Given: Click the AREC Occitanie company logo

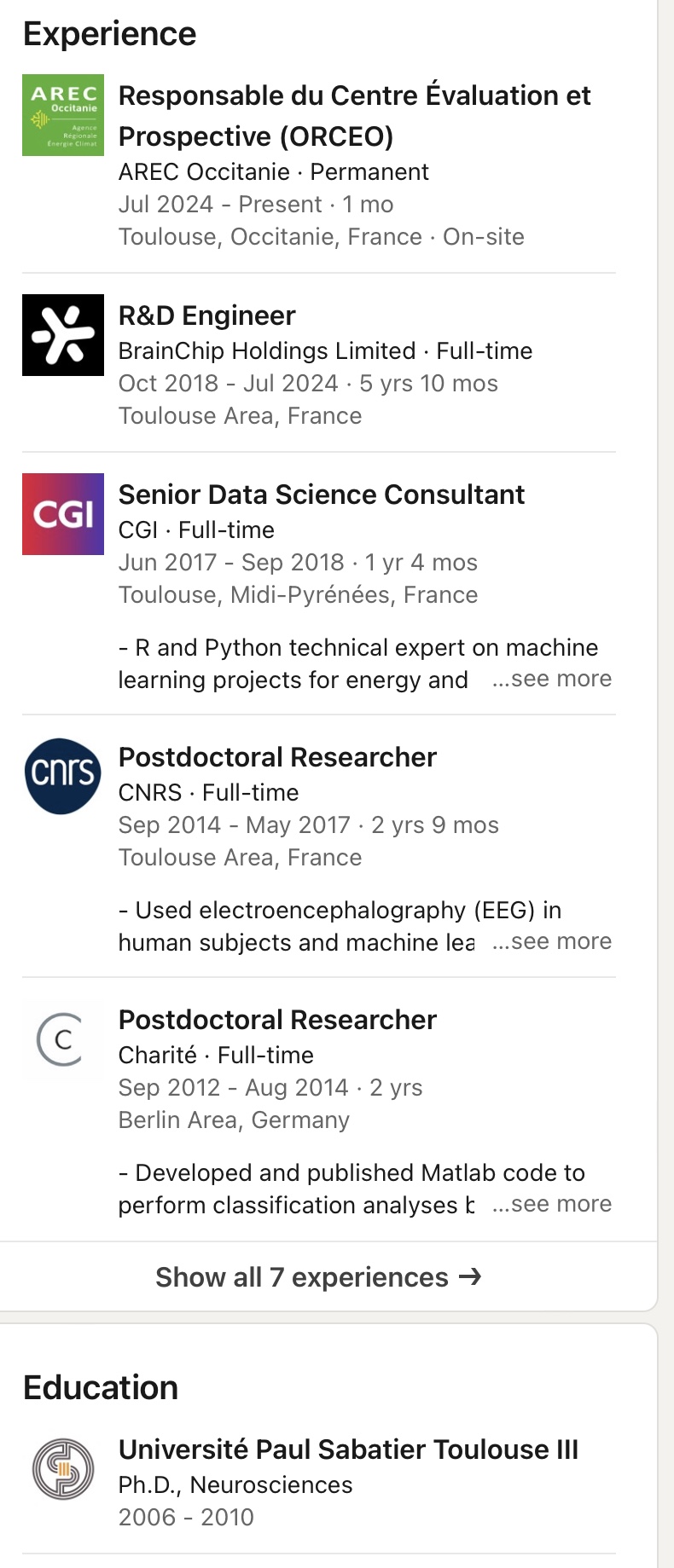Looking at the screenshot, I should pos(63,115).
